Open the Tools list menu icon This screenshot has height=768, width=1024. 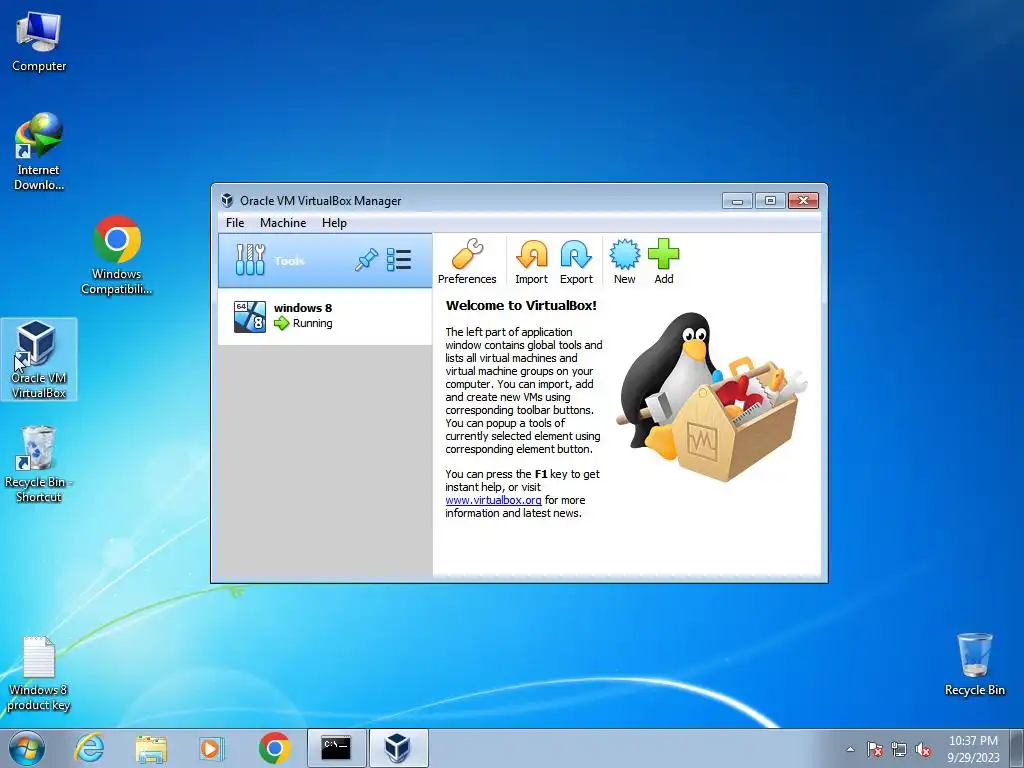[x=399, y=259]
